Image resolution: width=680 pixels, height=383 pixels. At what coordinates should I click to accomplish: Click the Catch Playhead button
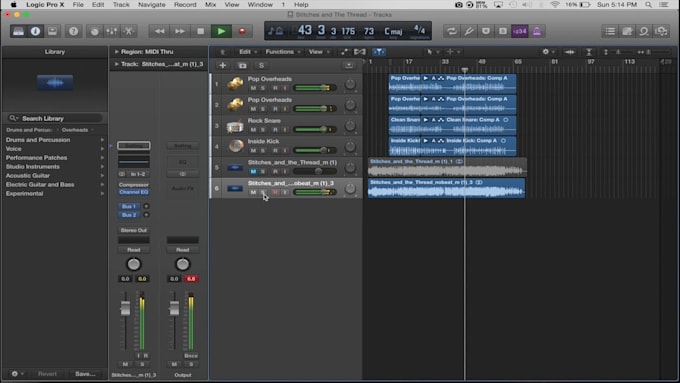pos(379,52)
